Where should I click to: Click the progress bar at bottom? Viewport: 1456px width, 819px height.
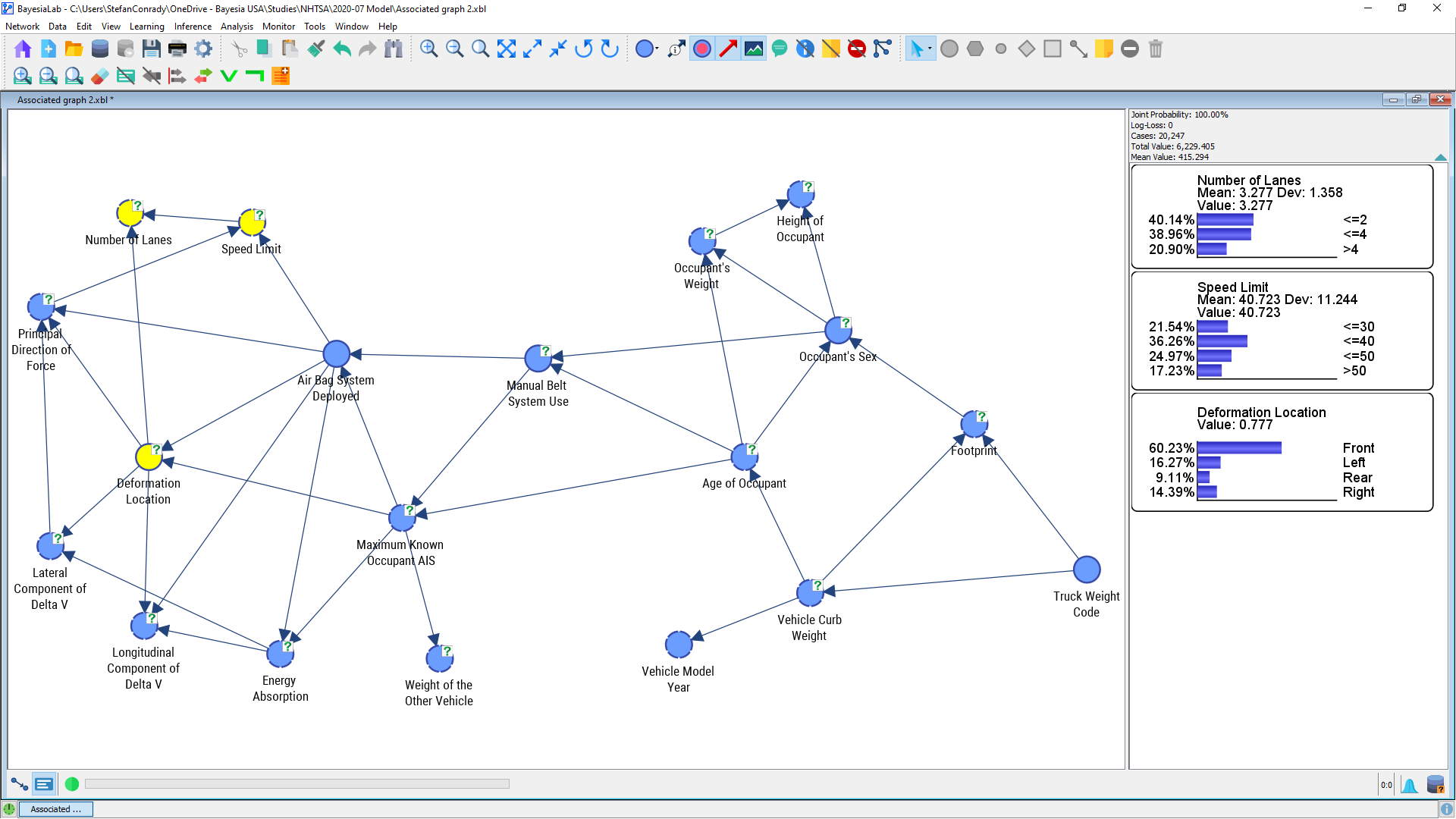(297, 784)
